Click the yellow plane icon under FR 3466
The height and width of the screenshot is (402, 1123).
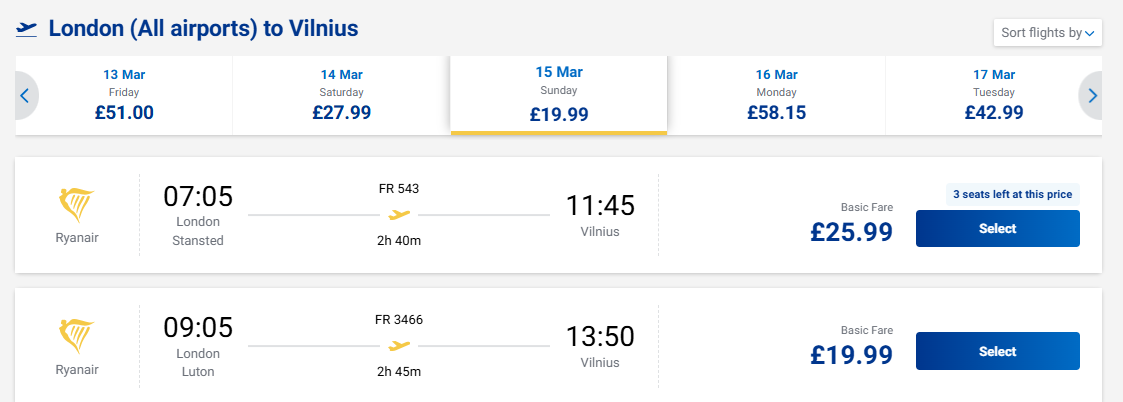399,346
